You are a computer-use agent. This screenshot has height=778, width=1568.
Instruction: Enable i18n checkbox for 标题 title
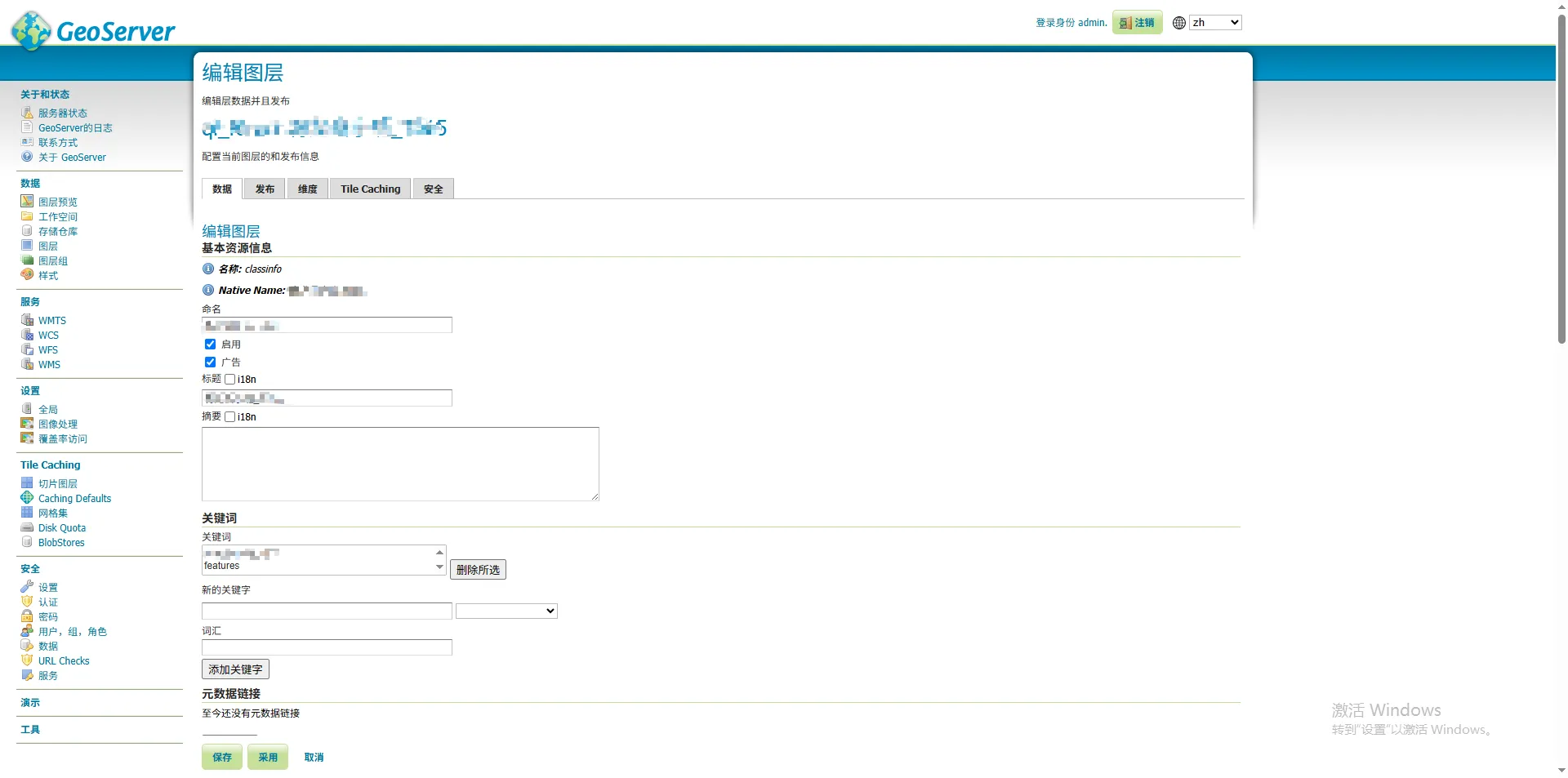(x=230, y=380)
